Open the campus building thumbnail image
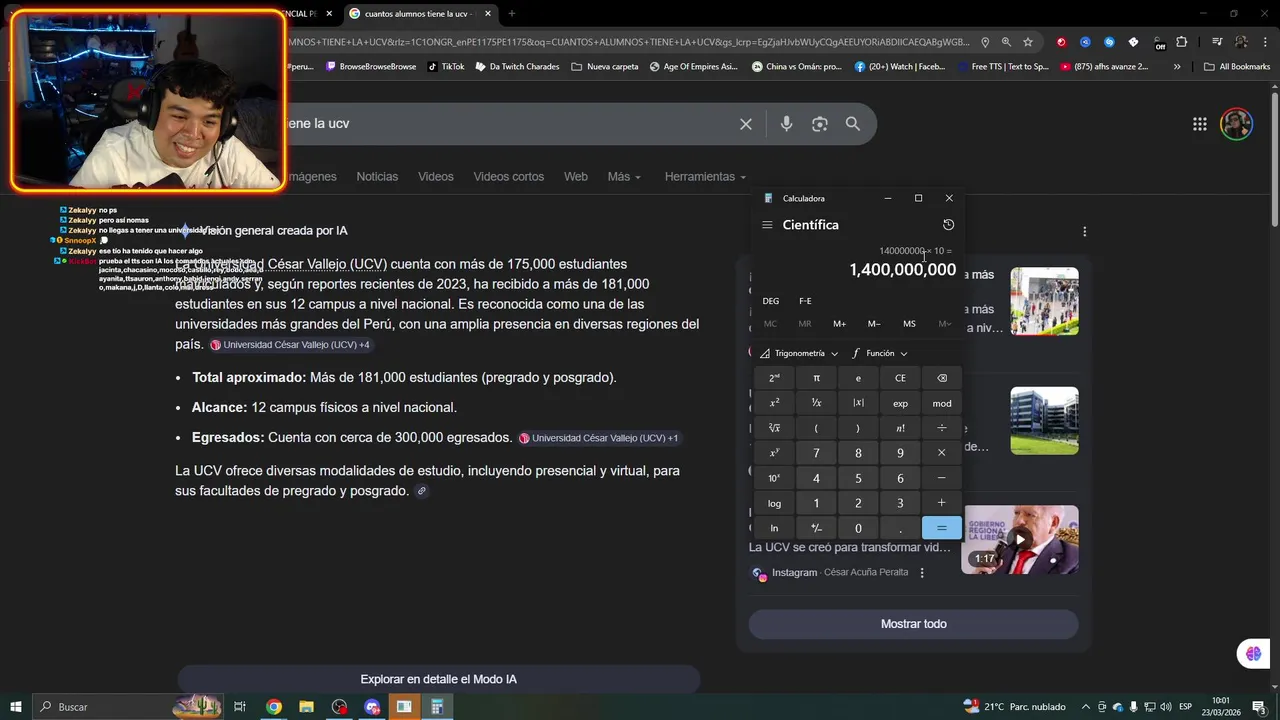The height and width of the screenshot is (720, 1280). click(1044, 420)
